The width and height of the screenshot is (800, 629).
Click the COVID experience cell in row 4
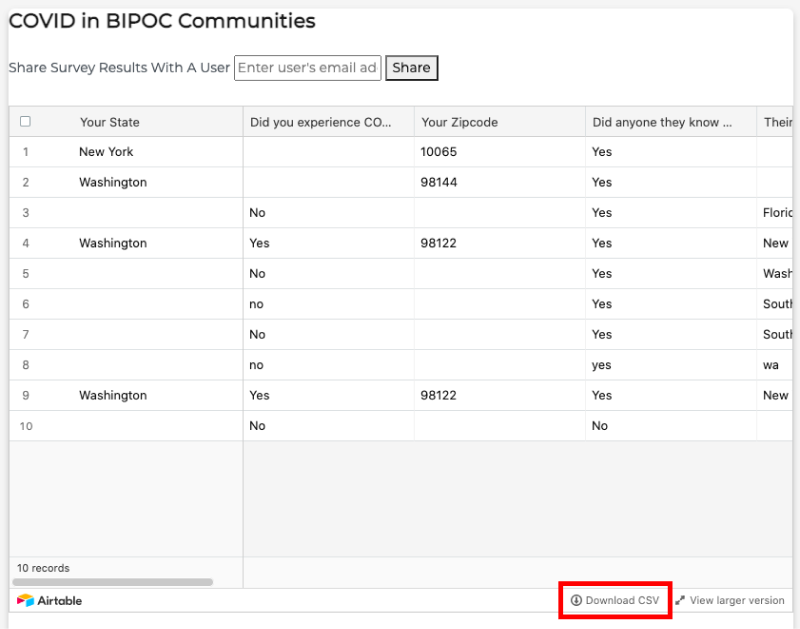pos(329,243)
